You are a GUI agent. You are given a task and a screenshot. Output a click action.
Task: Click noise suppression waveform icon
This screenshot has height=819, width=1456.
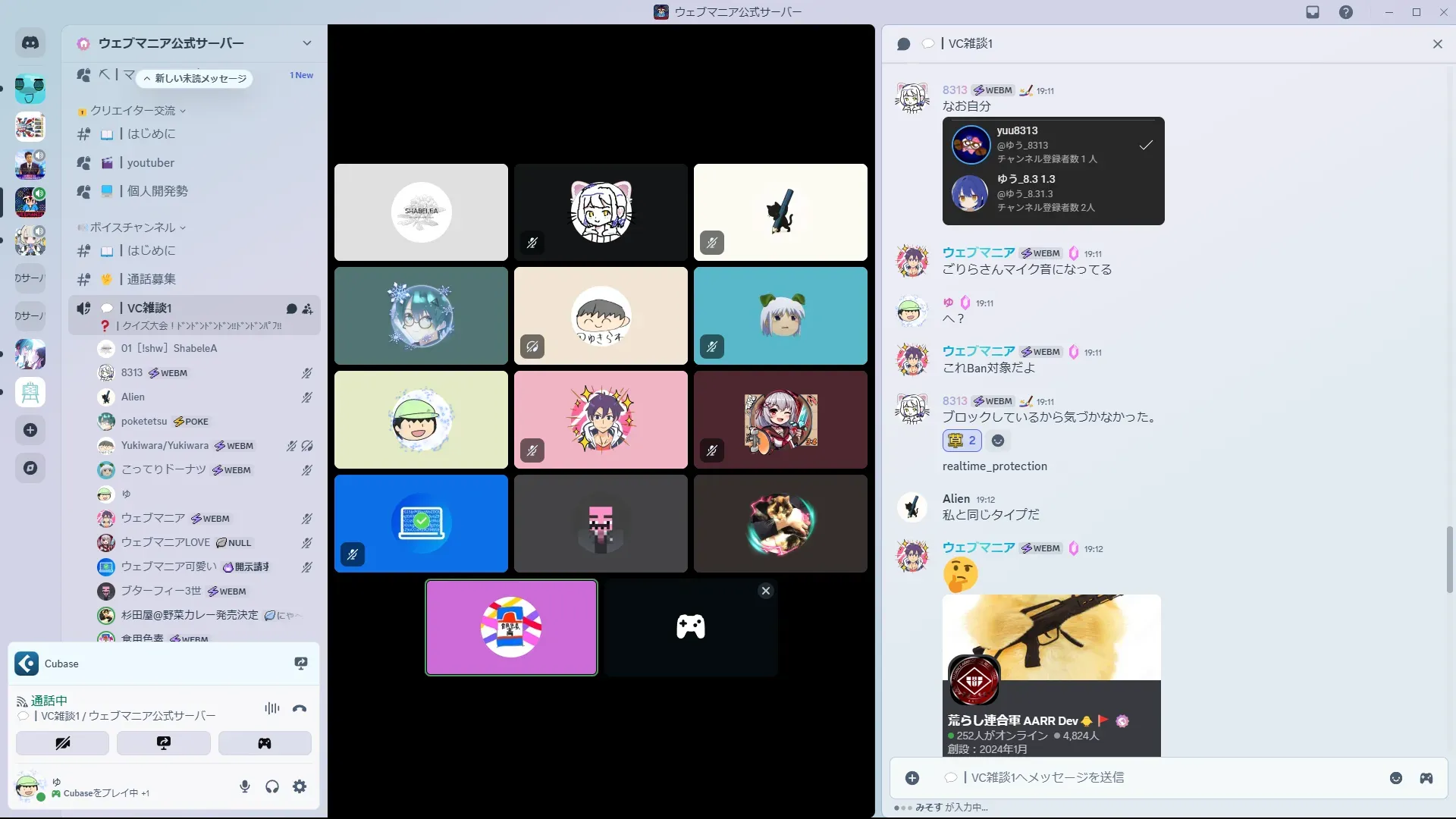[271, 708]
